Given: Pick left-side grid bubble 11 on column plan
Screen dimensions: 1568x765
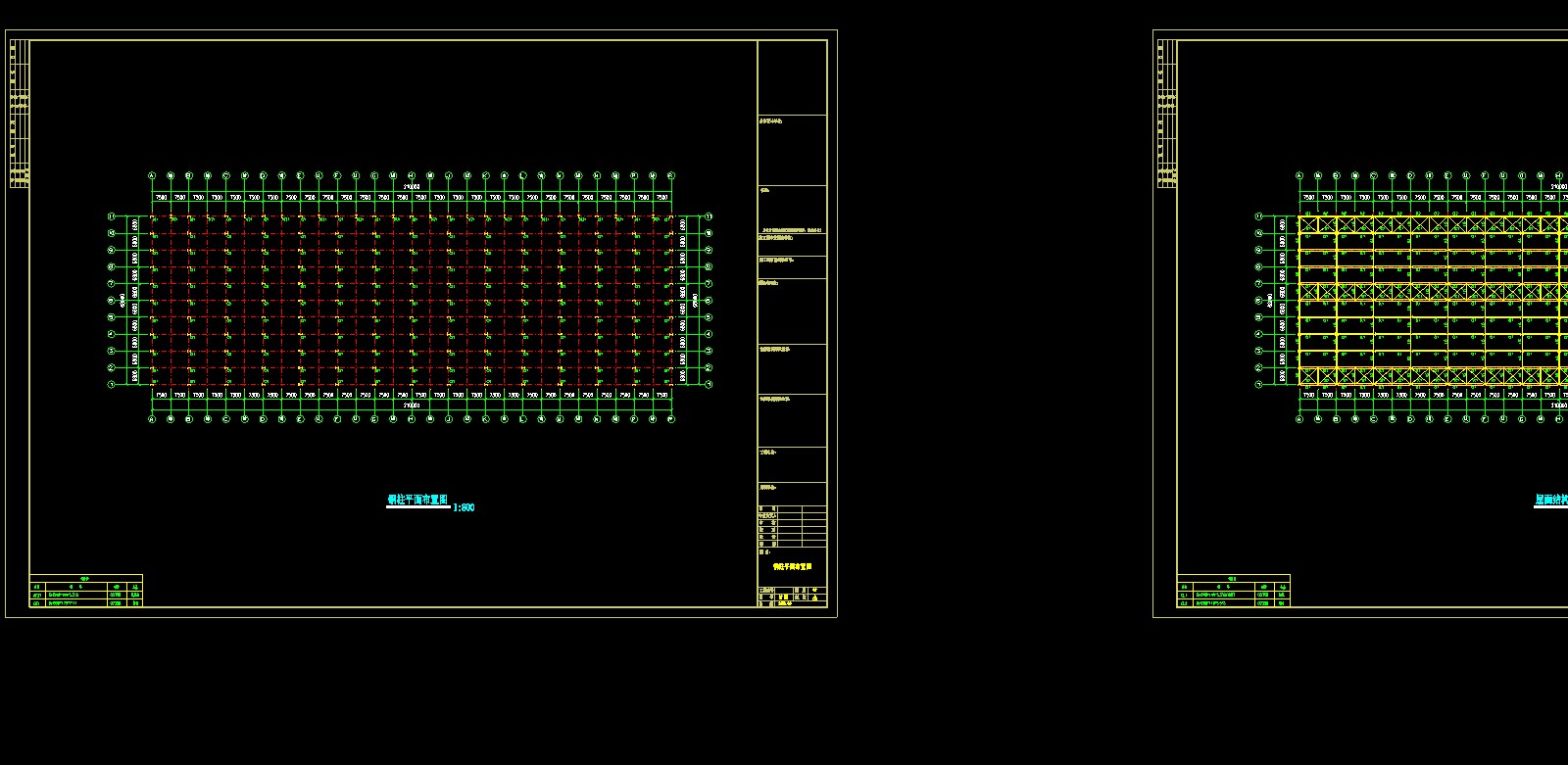Looking at the screenshot, I should click(x=111, y=216).
